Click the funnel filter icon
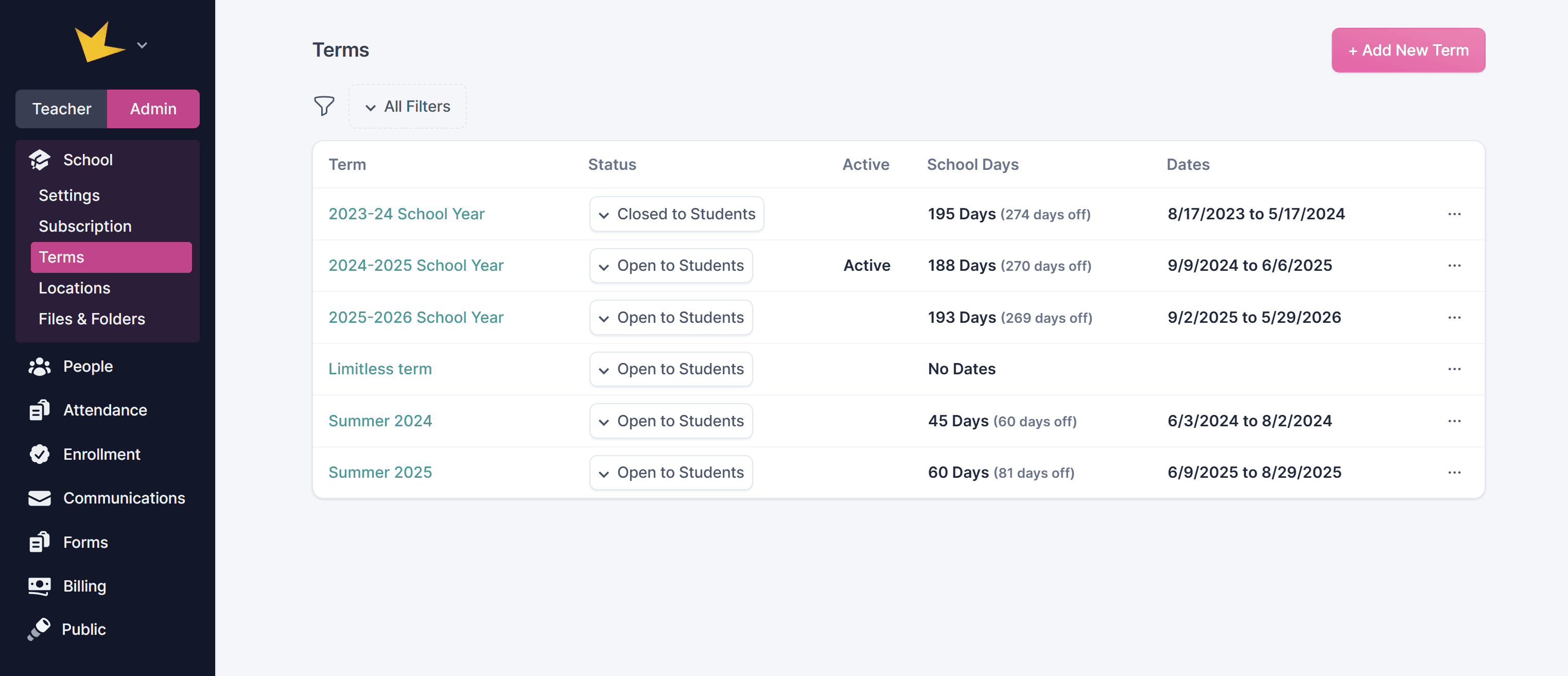Viewport: 1568px width, 676px height. pos(324,106)
